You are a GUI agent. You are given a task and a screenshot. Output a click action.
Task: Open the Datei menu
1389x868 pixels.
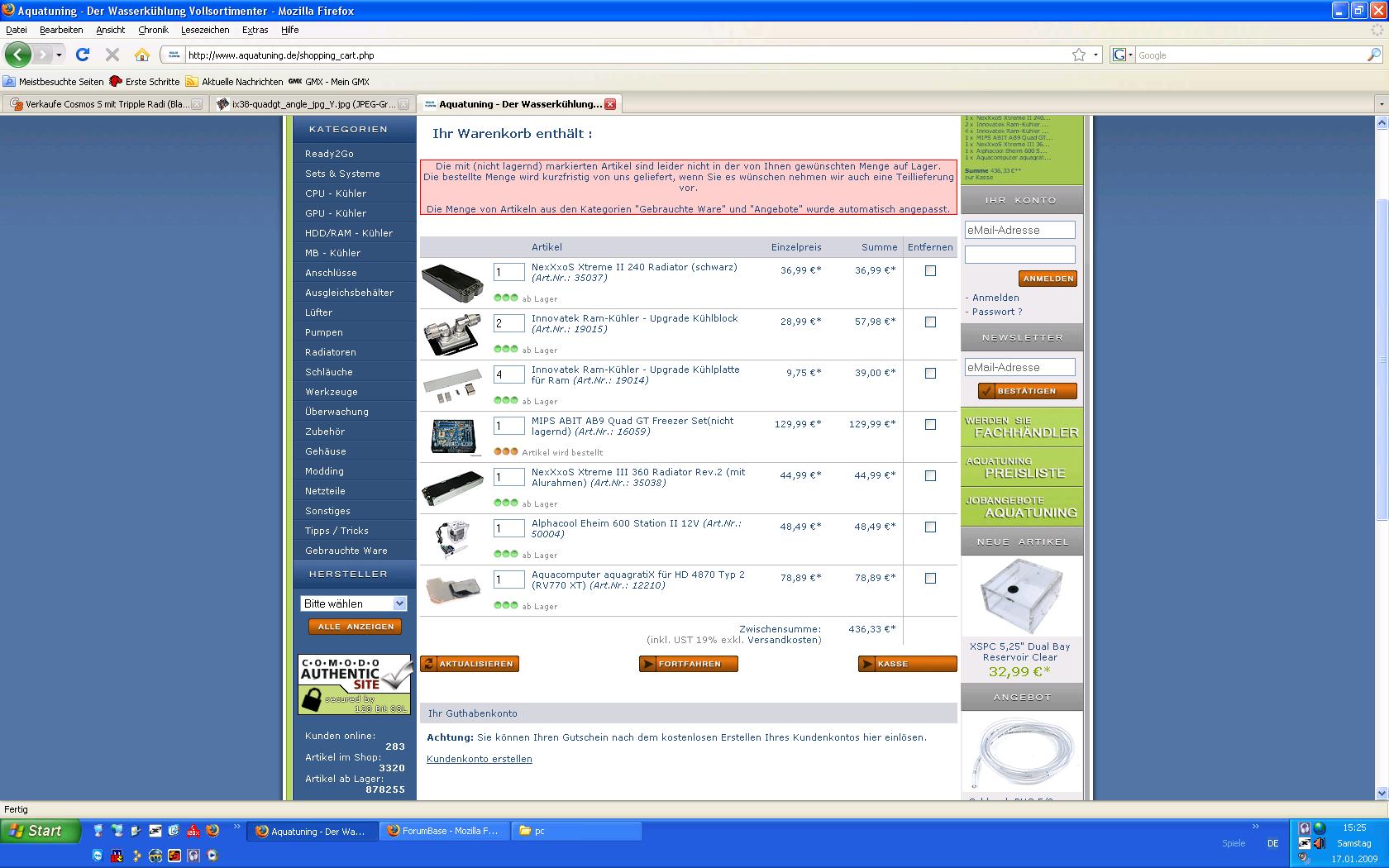point(17,30)
